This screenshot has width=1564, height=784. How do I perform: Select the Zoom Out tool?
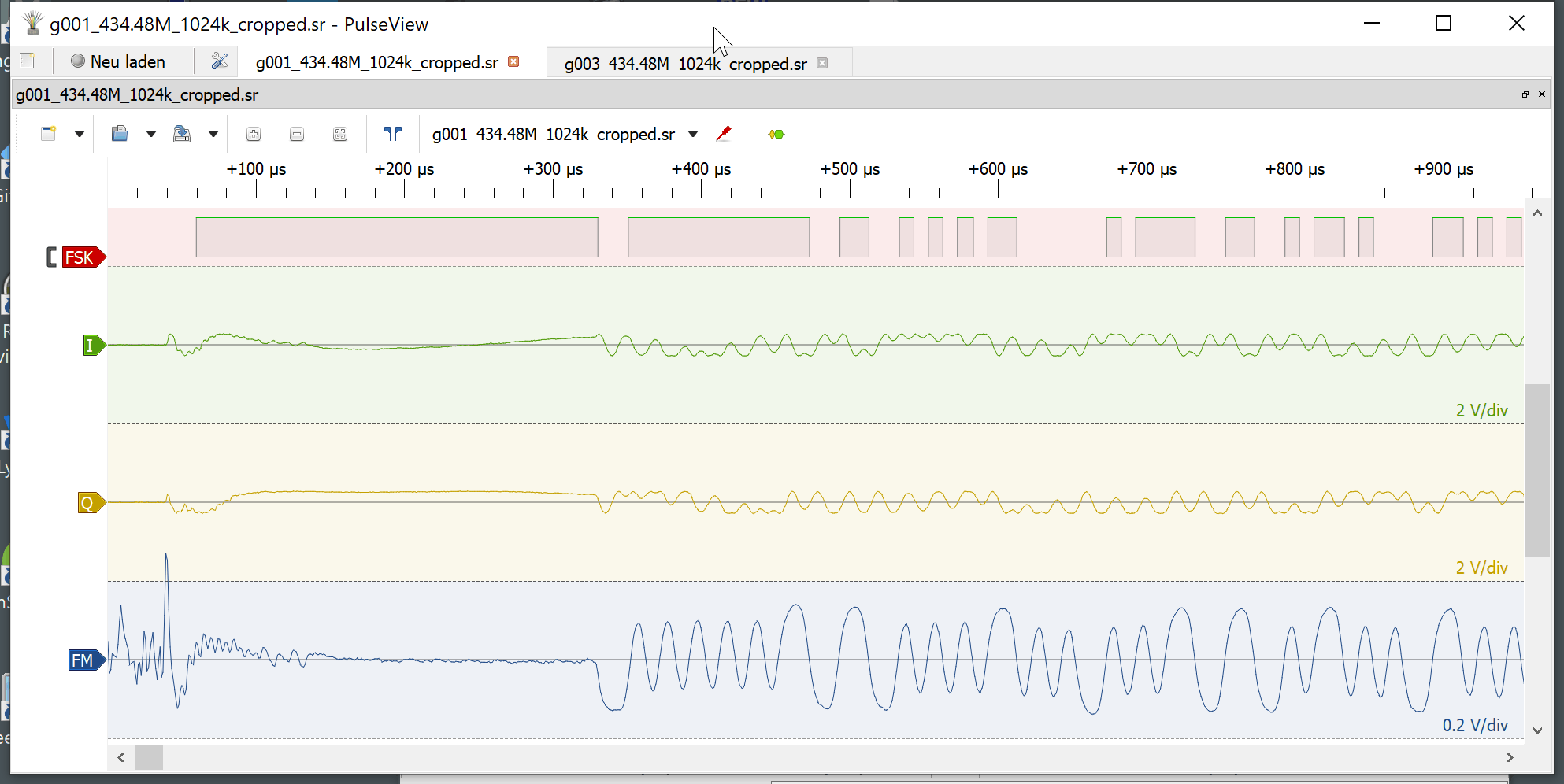[x=297, y=134]
